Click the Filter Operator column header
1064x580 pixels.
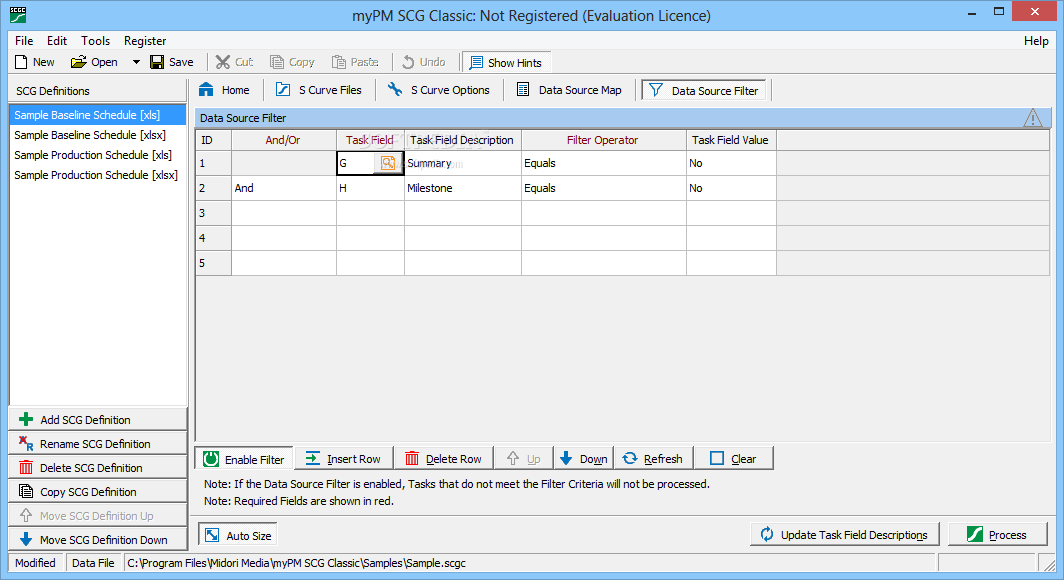tap(603, 140)
